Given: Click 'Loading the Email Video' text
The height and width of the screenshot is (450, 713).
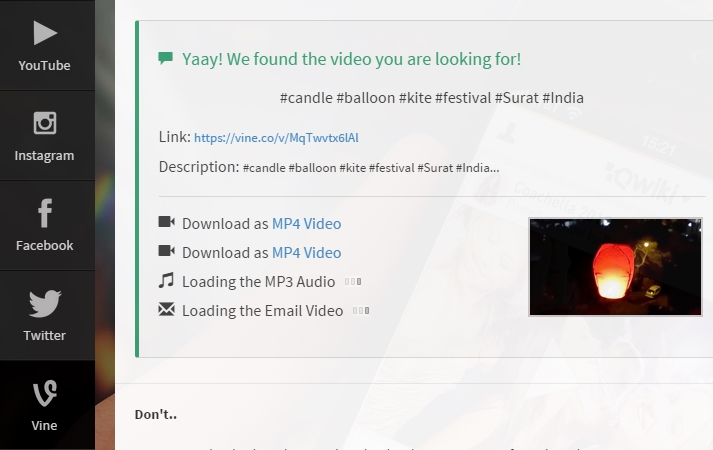Looking at the screenshot, I should pyautogui.click(x=262, y=311).
